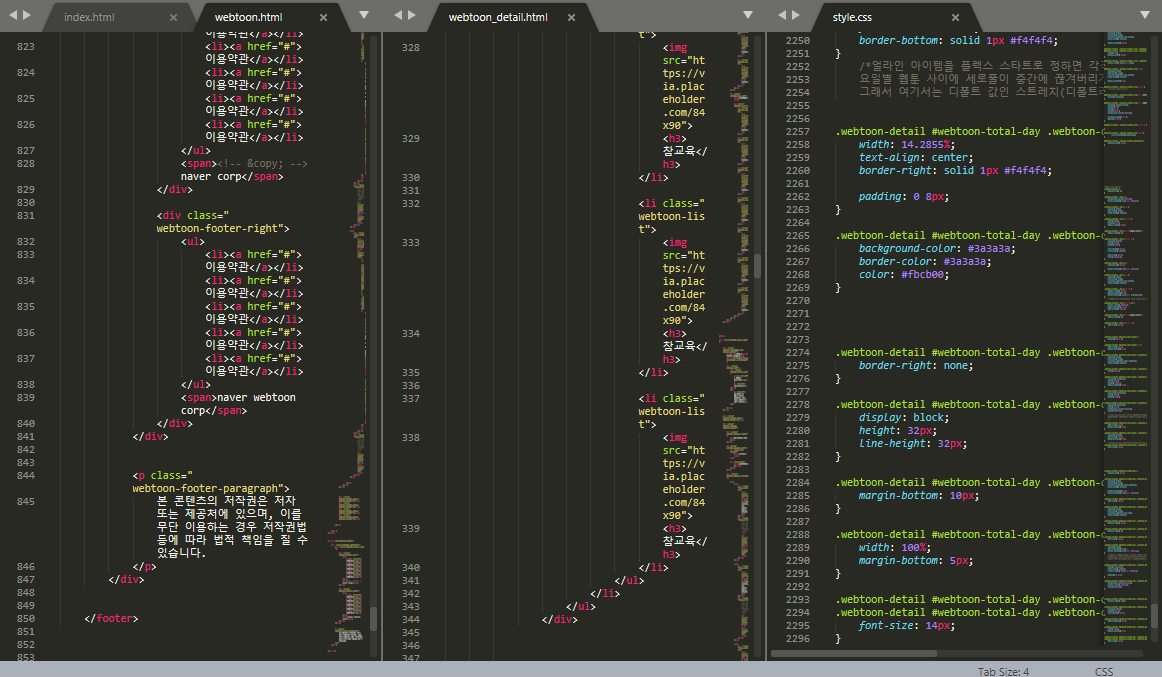Open tab list dropdown for webtoon_detail.html pane
The height and width of the screenshot is (677, 1162).
(x=748, y=15)
